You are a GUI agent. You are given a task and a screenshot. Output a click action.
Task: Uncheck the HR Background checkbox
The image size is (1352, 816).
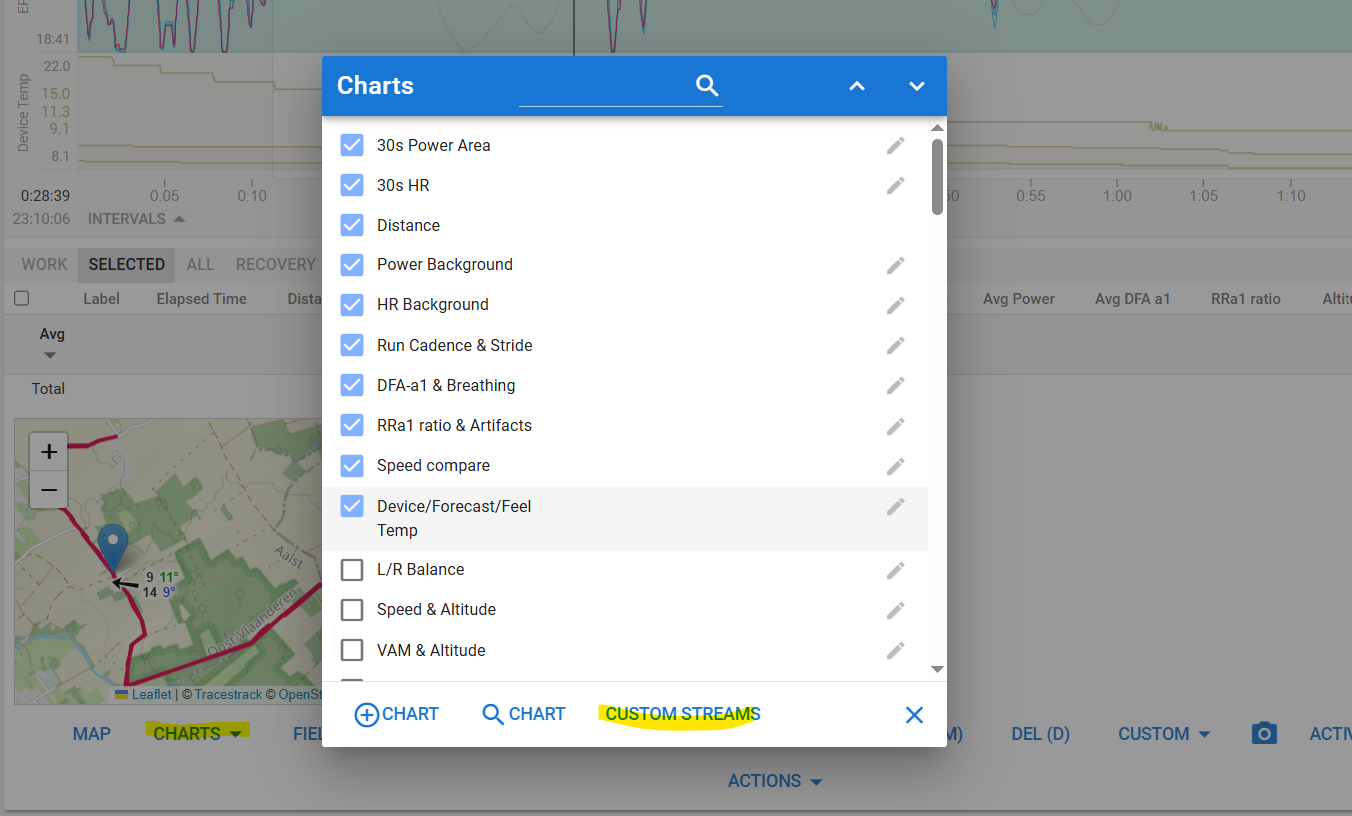[x=352, y=305]
